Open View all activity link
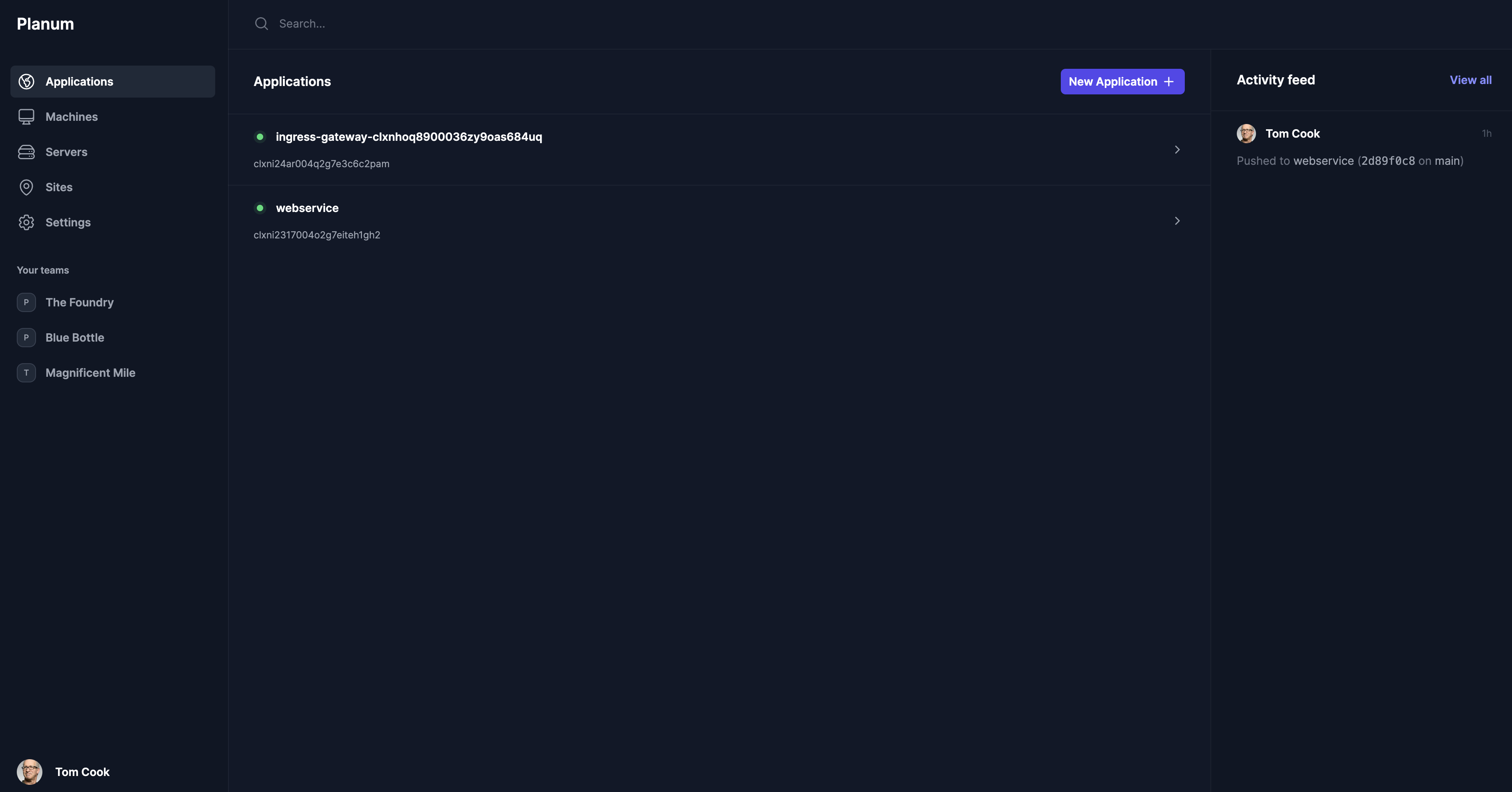 click(x=1470, y=80)
